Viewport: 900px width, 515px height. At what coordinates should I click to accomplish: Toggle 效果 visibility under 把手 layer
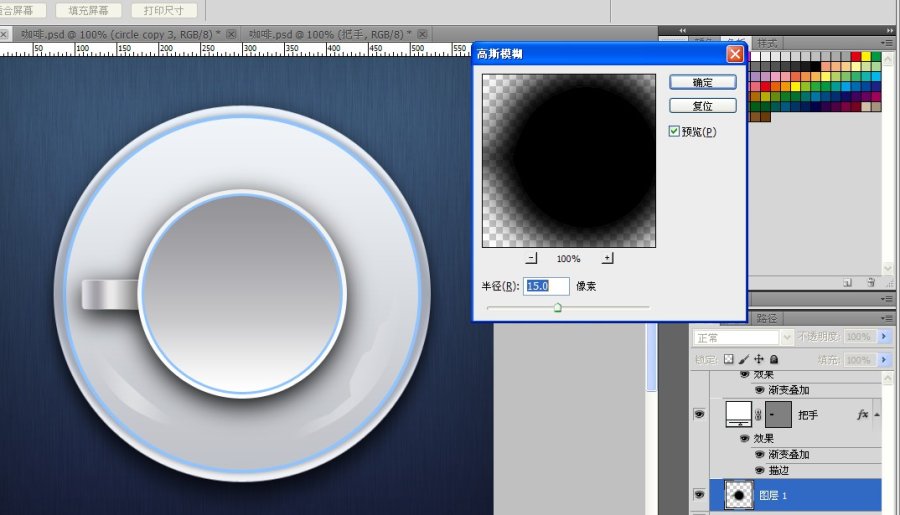[x=744, y=438]
